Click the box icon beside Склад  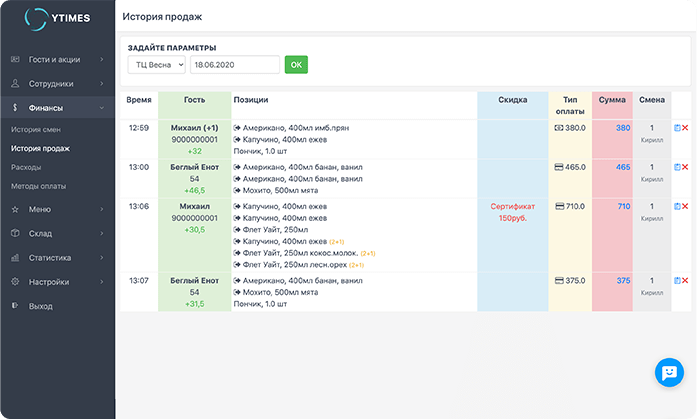point(15,233)
